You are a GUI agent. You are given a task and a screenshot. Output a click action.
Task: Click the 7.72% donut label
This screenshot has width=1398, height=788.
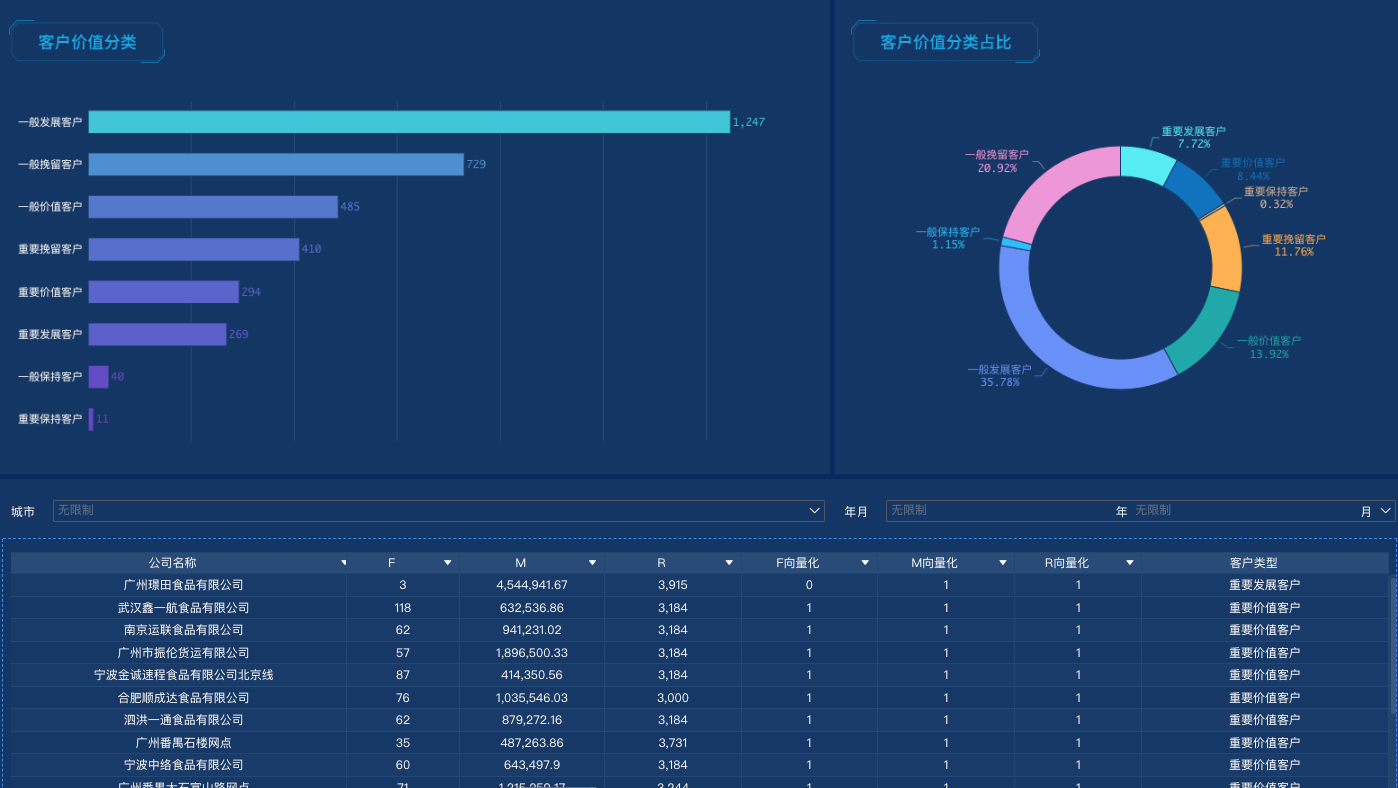[x=1194, y=144]
